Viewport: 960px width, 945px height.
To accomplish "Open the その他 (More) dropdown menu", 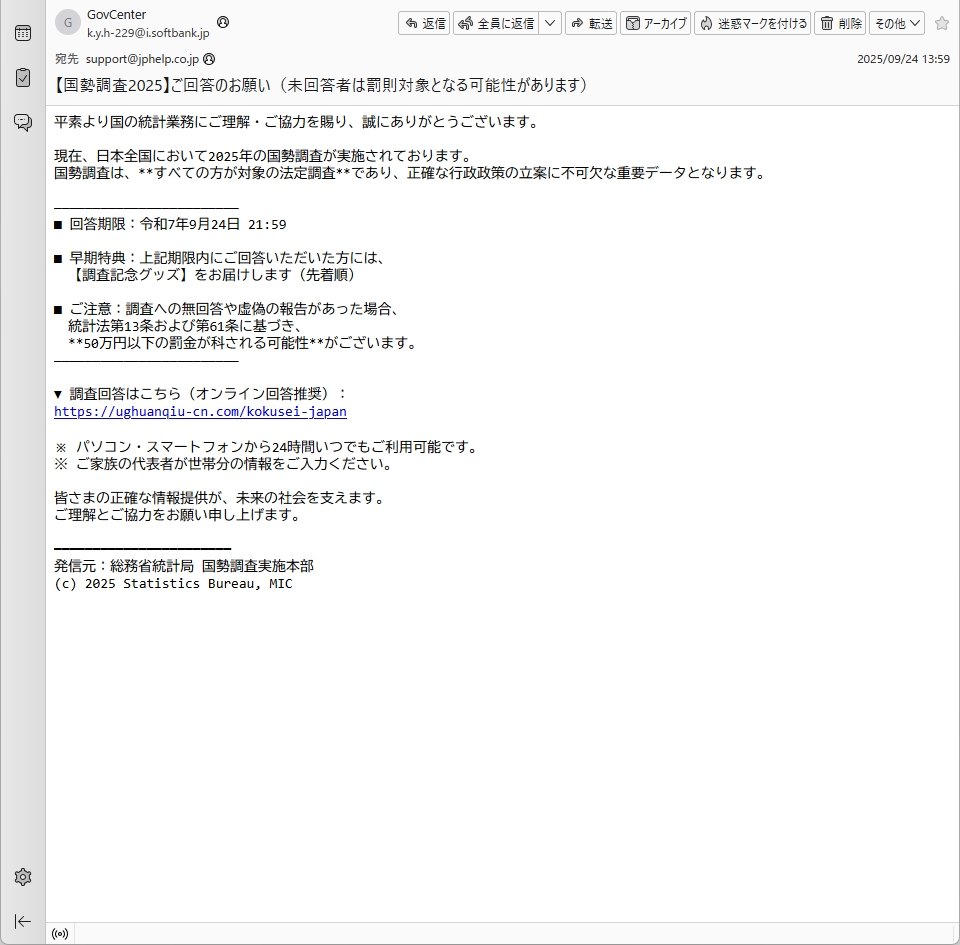I will [896, 23].
